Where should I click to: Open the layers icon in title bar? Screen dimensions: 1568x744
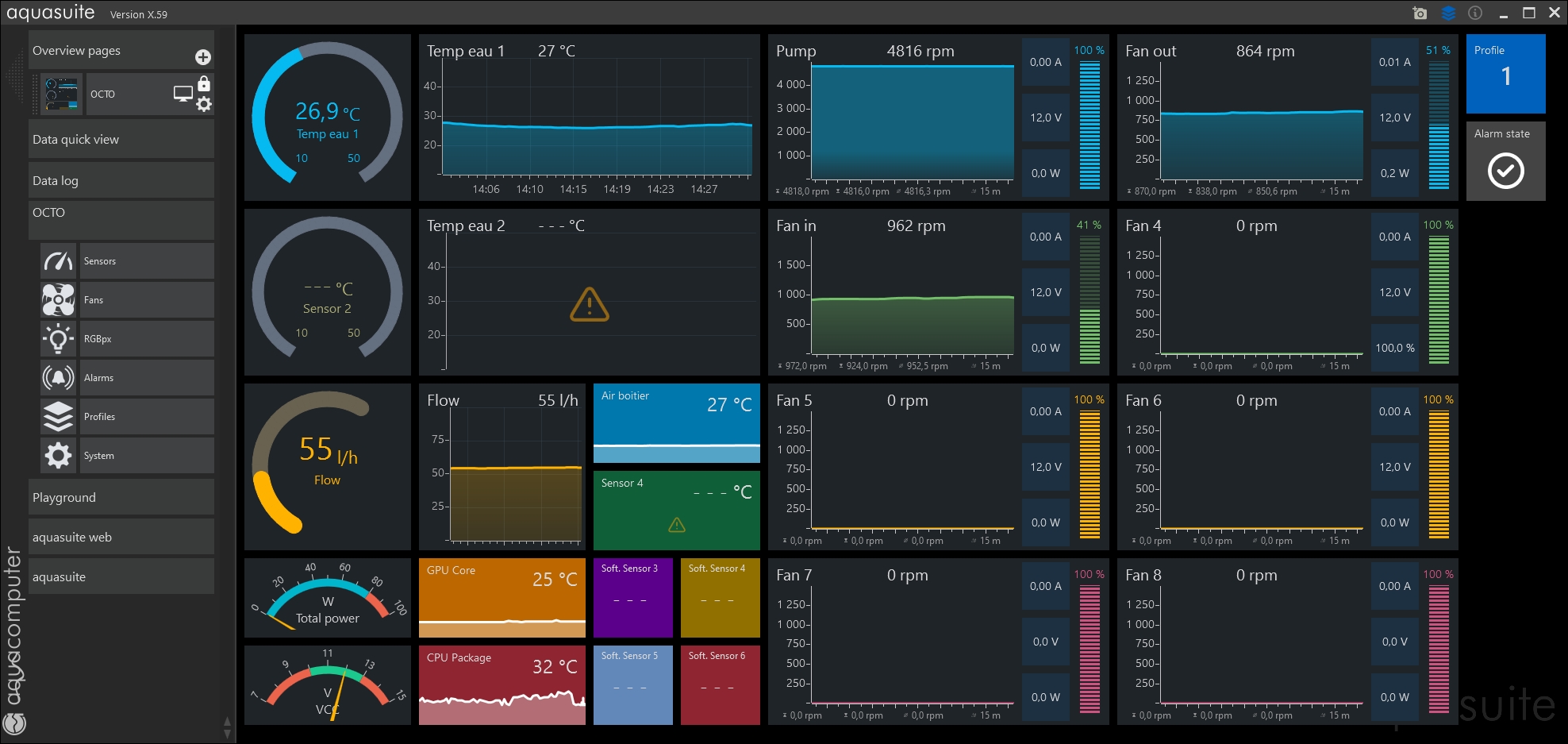[1448, 13]
